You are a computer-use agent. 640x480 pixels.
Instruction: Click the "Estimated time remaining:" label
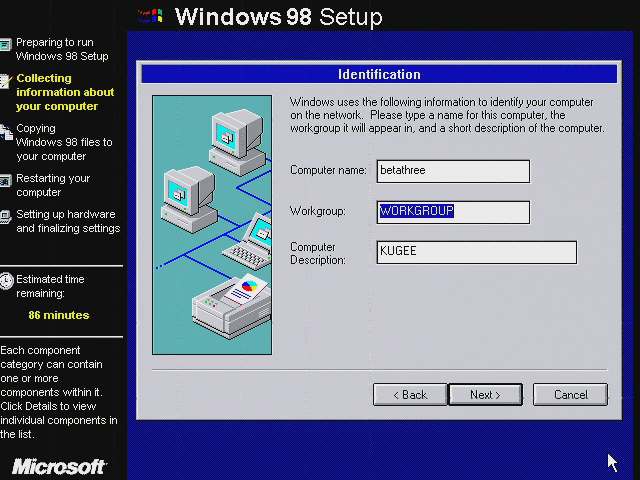[x=50, y=286]
